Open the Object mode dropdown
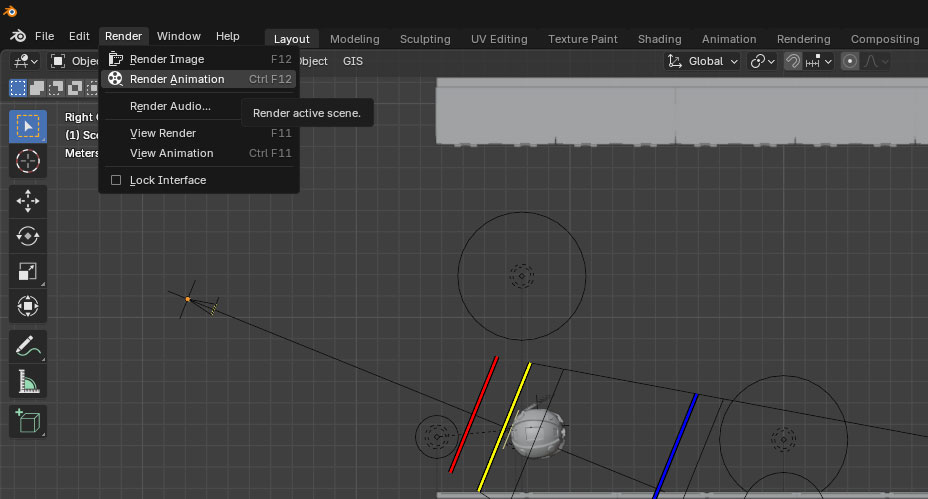 tap(73, 61)
